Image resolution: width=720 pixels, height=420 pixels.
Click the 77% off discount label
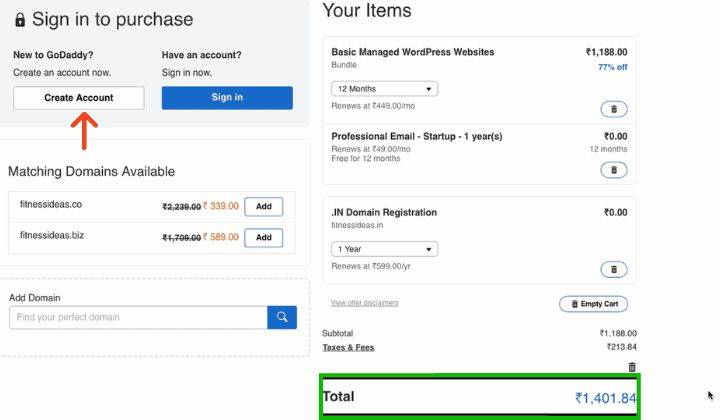(x=612, y=67)
